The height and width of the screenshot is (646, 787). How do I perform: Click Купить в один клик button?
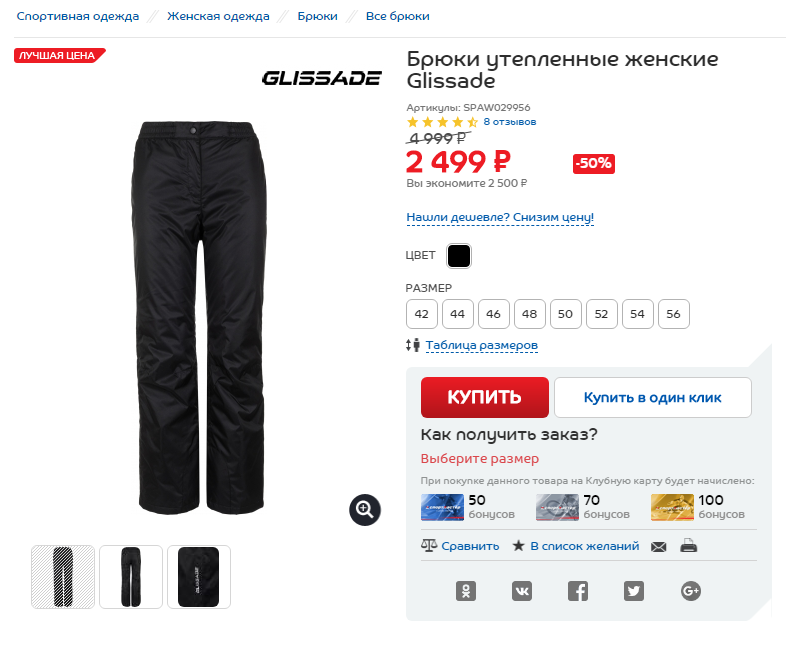point(652,398)
